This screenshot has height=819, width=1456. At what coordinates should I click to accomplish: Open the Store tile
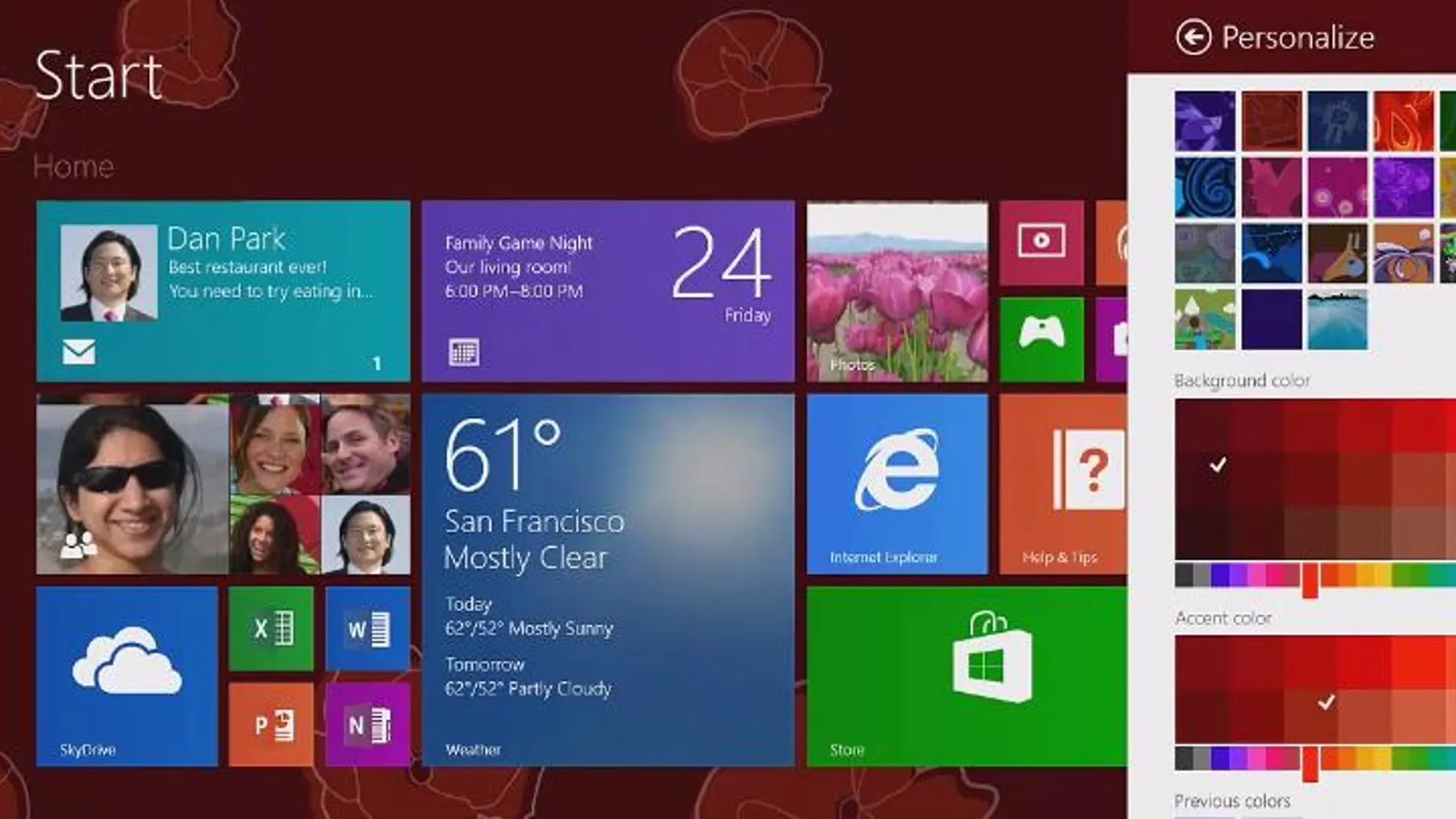pyautogui.click(x=966, y=676)
